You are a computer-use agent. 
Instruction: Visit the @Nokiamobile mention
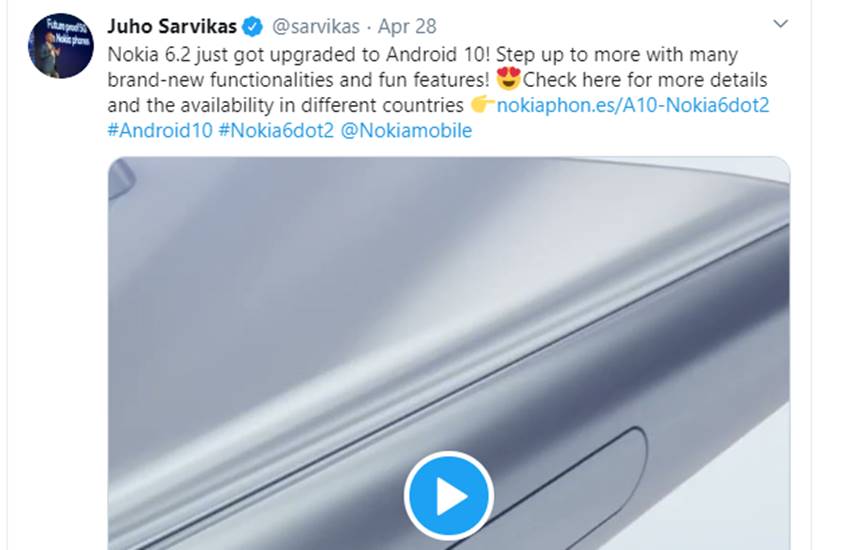coord(406,130)
